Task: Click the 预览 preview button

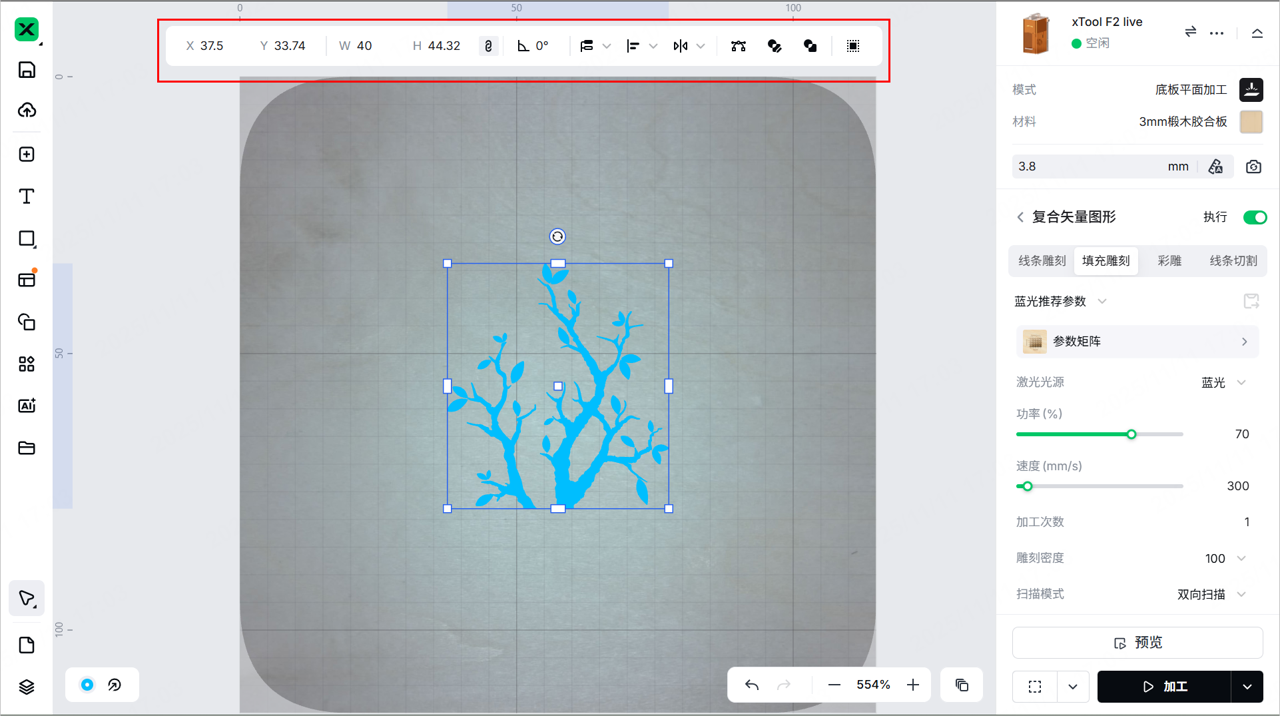Action: click(x=1137, y=643)
